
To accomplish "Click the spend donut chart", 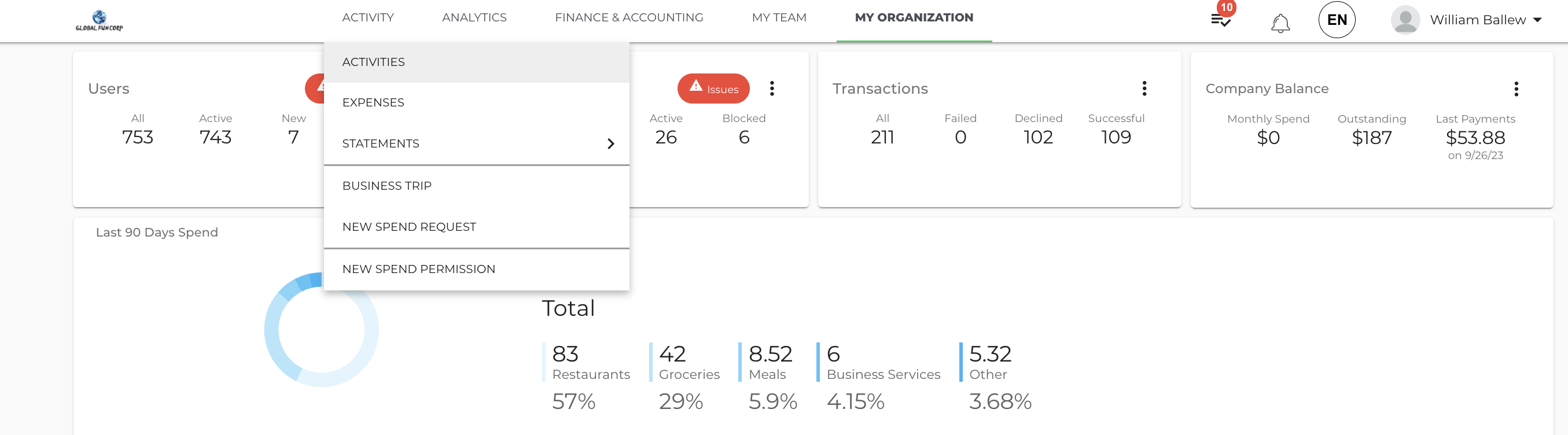I will pos(321,329).
